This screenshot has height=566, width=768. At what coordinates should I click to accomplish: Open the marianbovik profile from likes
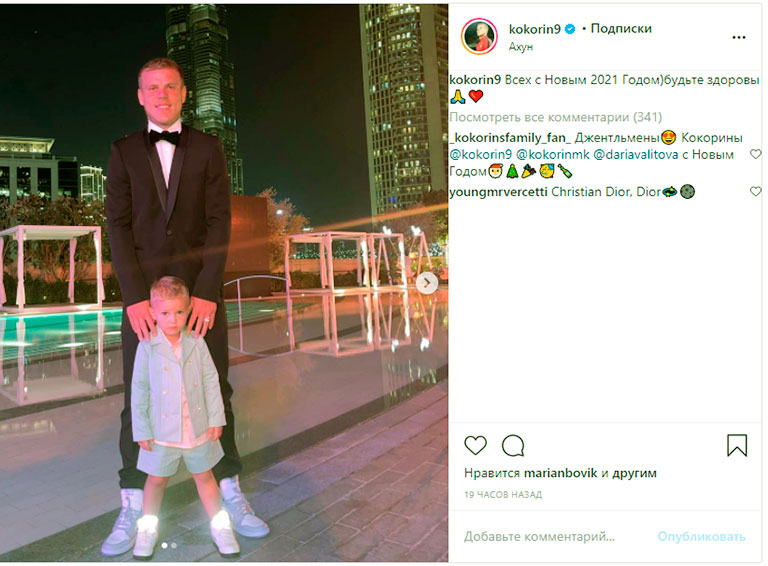560,473
